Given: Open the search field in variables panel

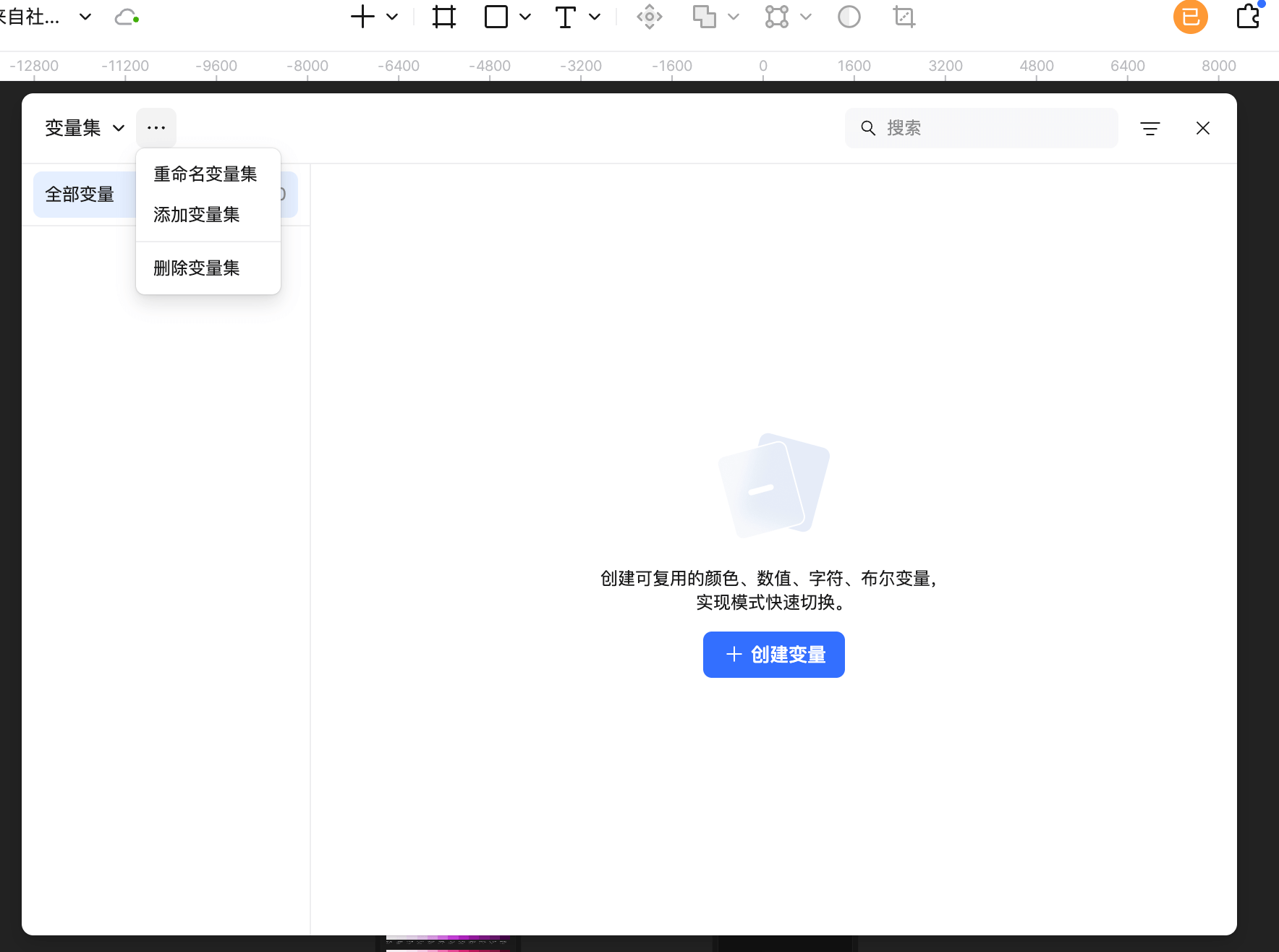Looking at the screenshot, I should pos(980,128).
